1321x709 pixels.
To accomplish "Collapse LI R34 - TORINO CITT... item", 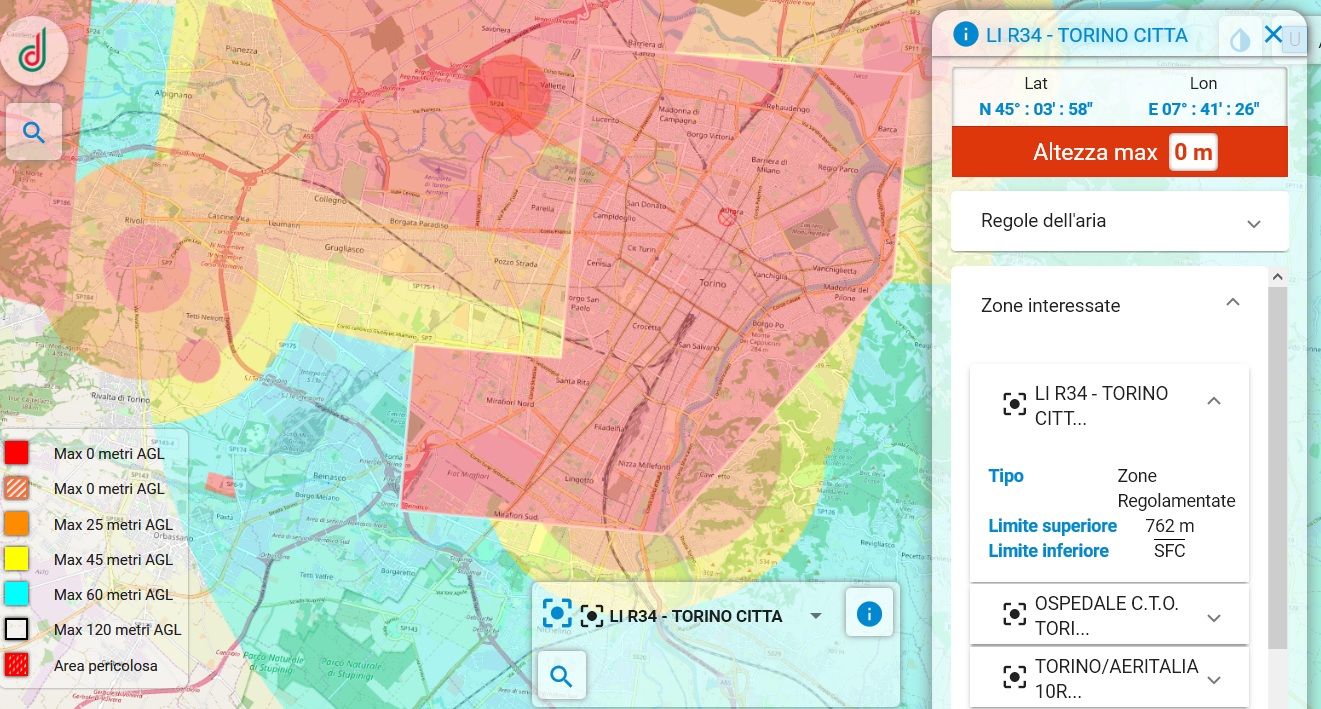I will [x=1214, y=401].
